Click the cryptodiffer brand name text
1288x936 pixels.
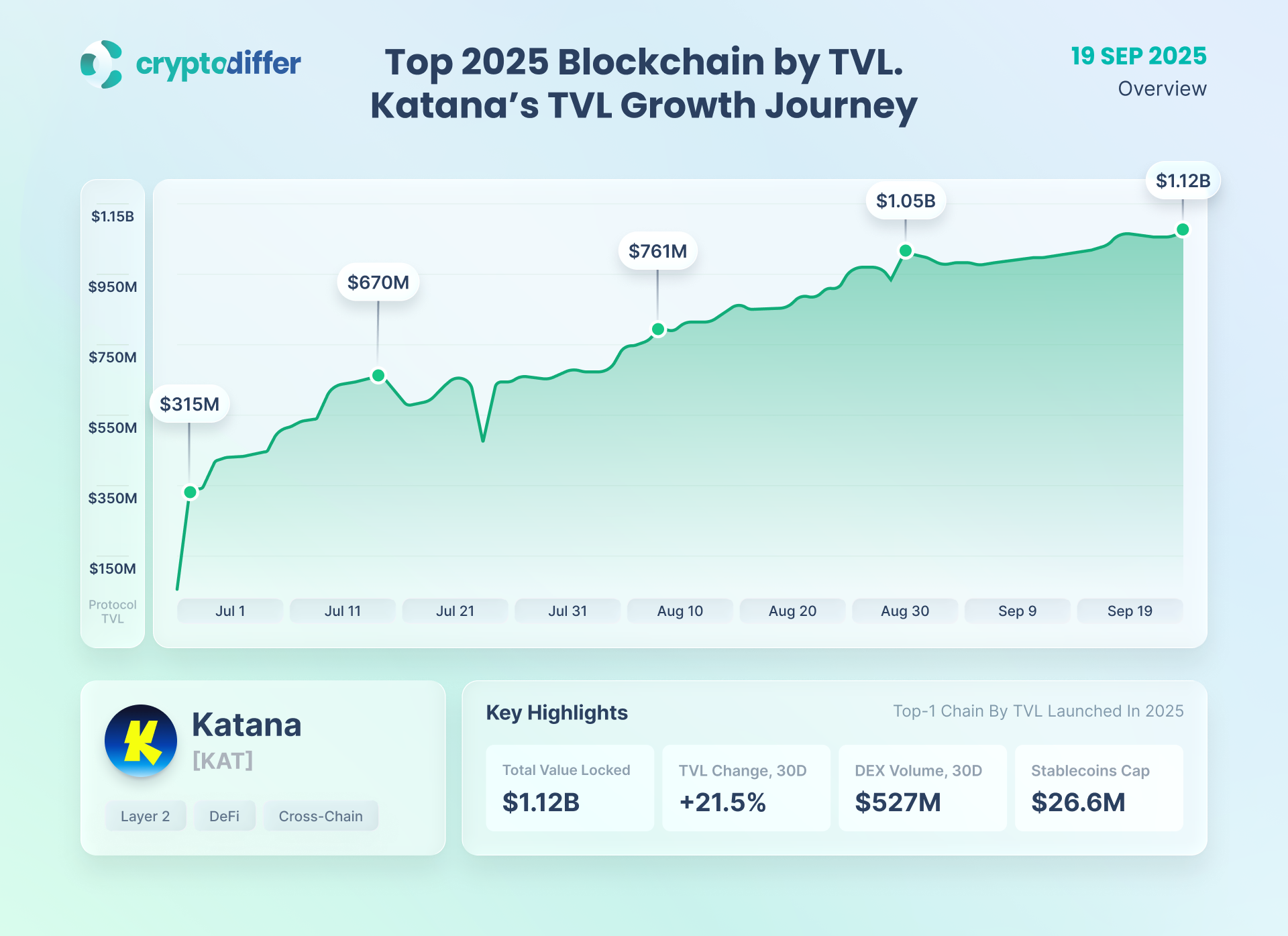218,64
